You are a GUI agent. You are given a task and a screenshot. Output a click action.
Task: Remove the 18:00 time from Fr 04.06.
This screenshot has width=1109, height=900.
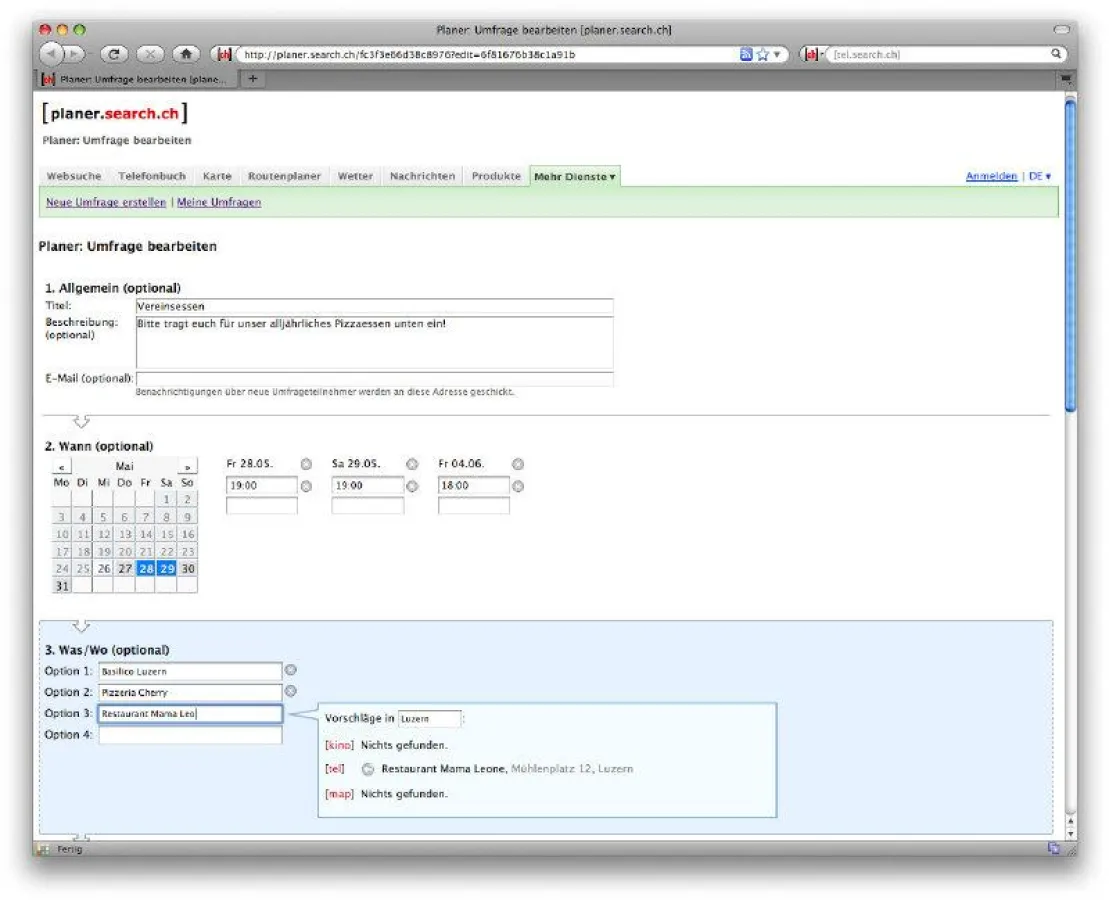(517, 486)
